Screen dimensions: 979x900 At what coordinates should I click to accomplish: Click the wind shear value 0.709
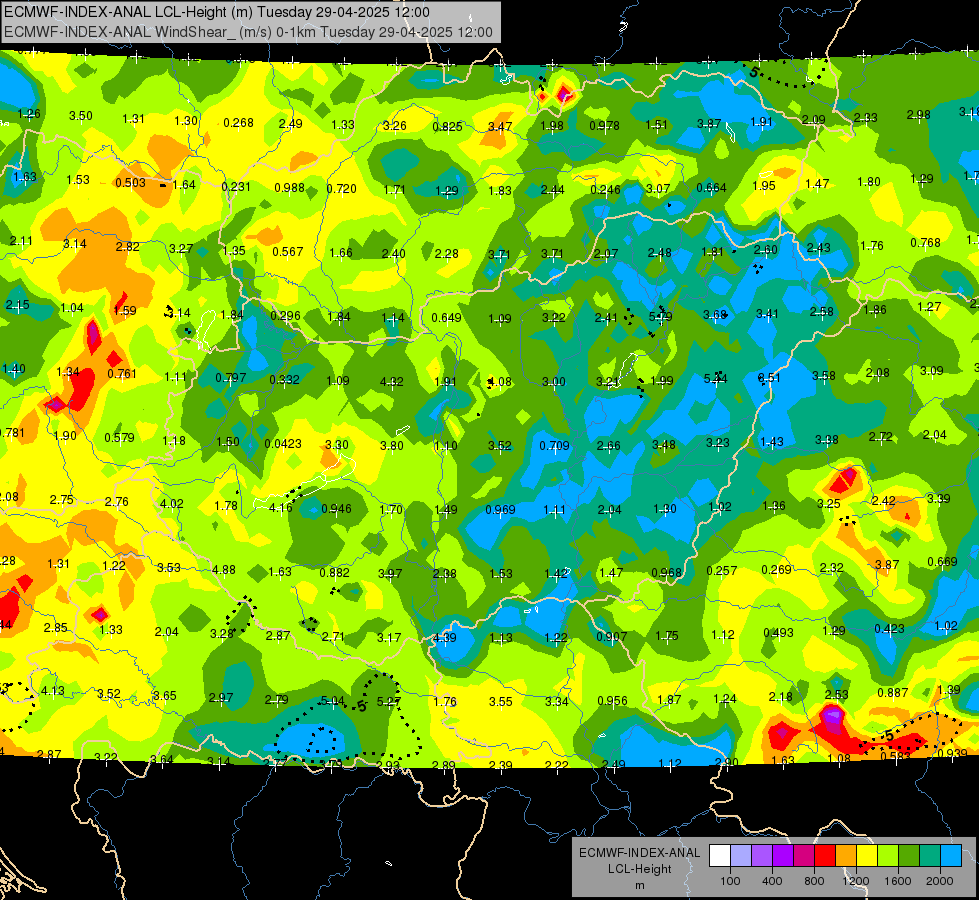(554, 446)
